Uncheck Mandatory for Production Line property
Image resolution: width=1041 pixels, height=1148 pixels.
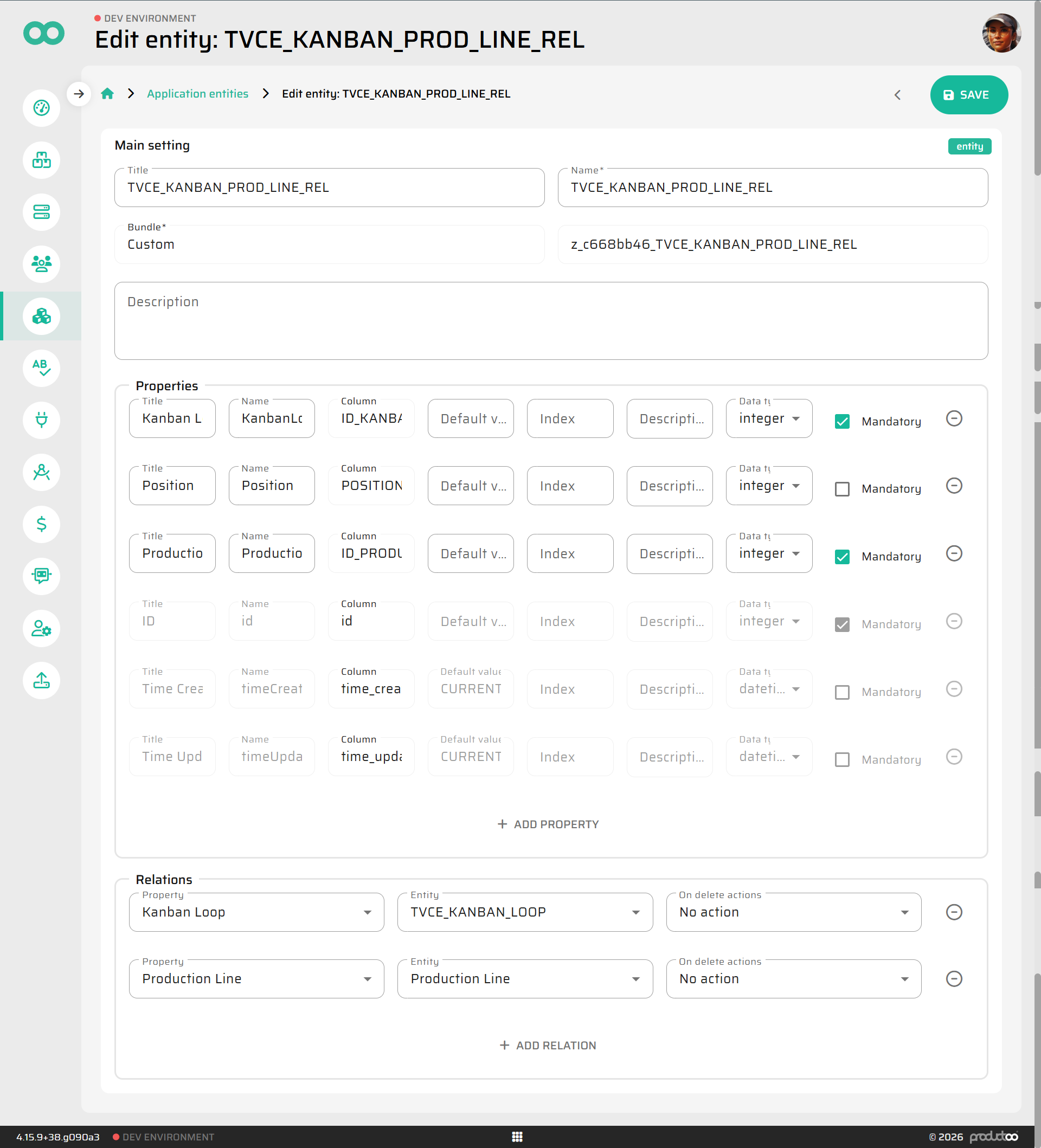click(841, 556)
